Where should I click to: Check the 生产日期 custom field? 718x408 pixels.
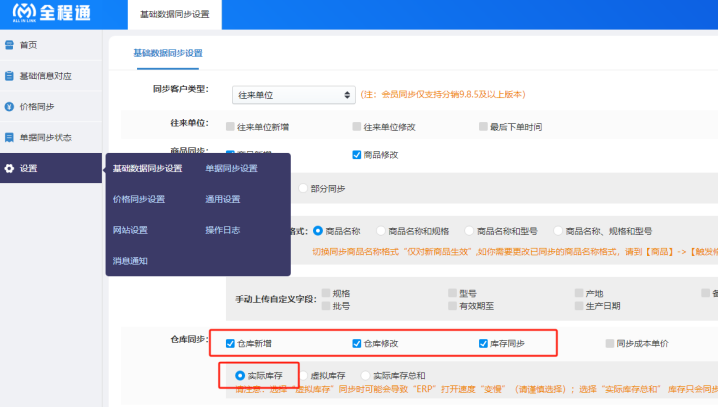tap(579, 305)
